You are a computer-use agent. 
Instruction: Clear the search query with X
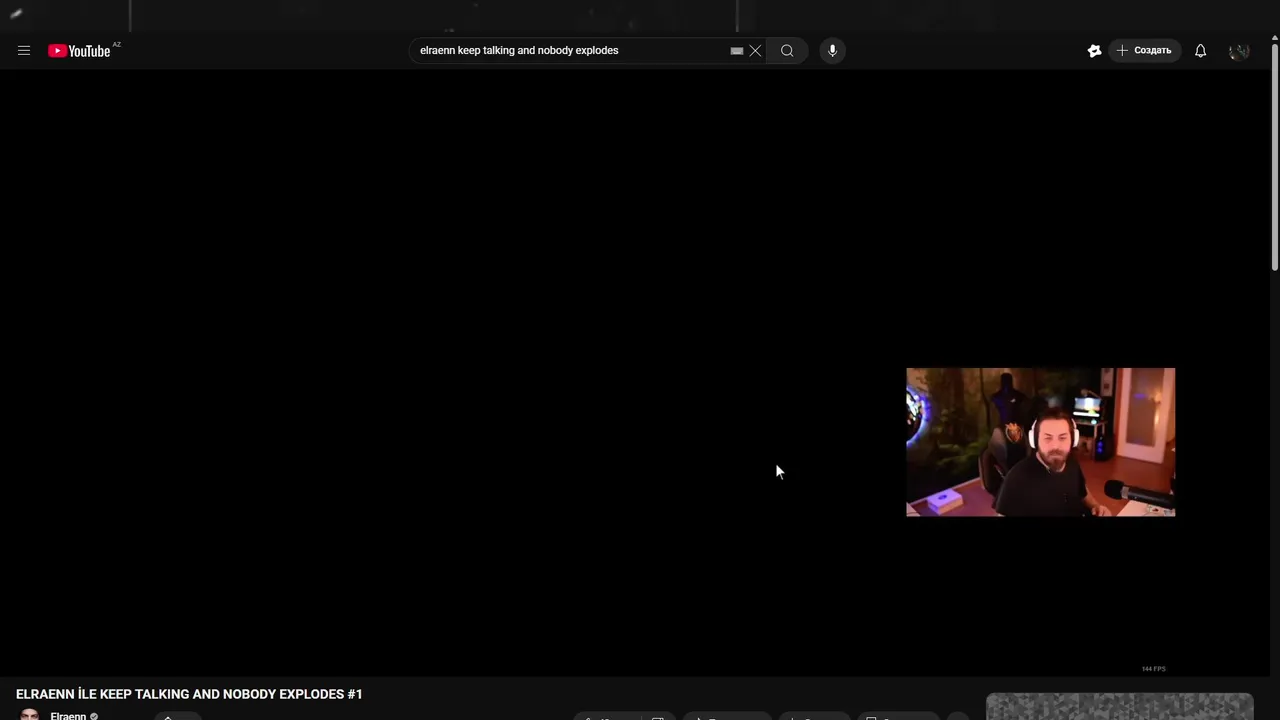(755, 51)
